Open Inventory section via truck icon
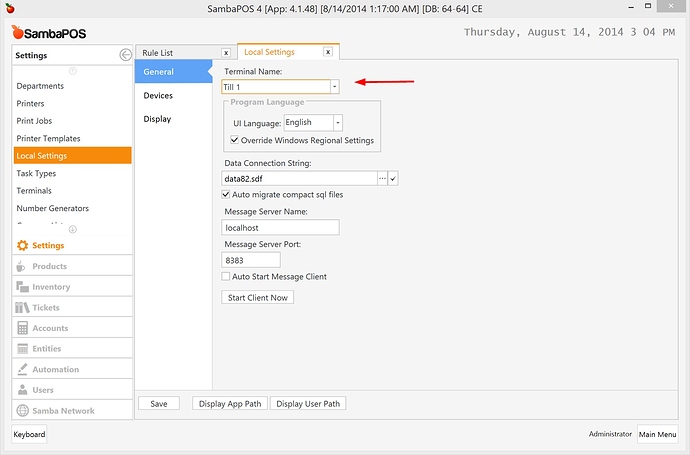Image resolution: width=690 pixels, height=455 pixels. (23, 287)
